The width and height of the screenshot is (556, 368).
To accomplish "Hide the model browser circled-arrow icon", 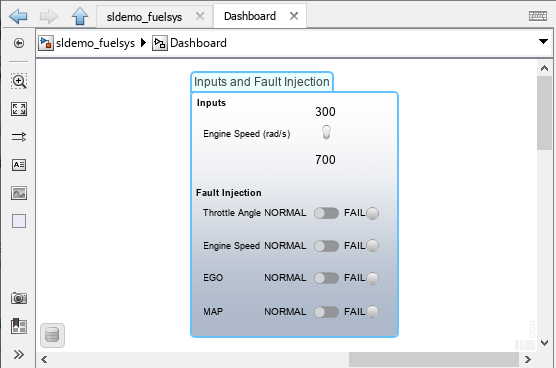I will click(19, 43).
